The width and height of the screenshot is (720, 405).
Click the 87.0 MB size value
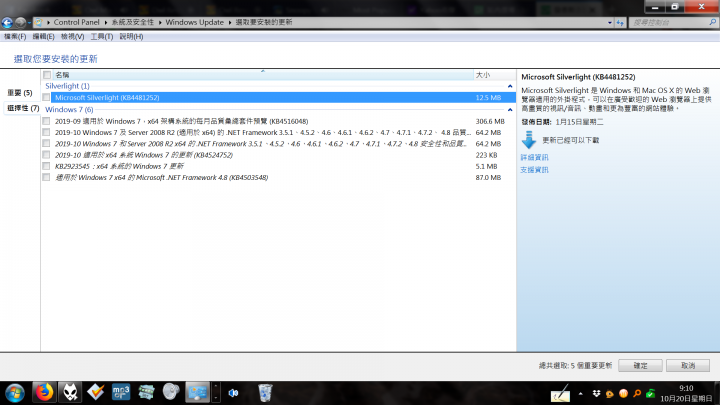pyautogui.click(x=488, y=177)
